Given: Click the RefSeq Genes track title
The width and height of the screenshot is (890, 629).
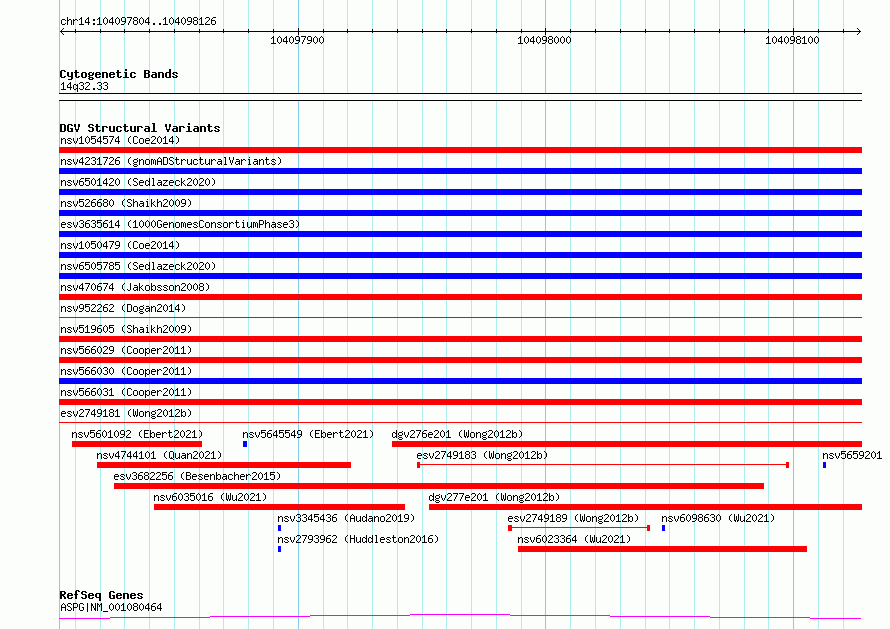Looking at the screenshot, I should [101, 596].
